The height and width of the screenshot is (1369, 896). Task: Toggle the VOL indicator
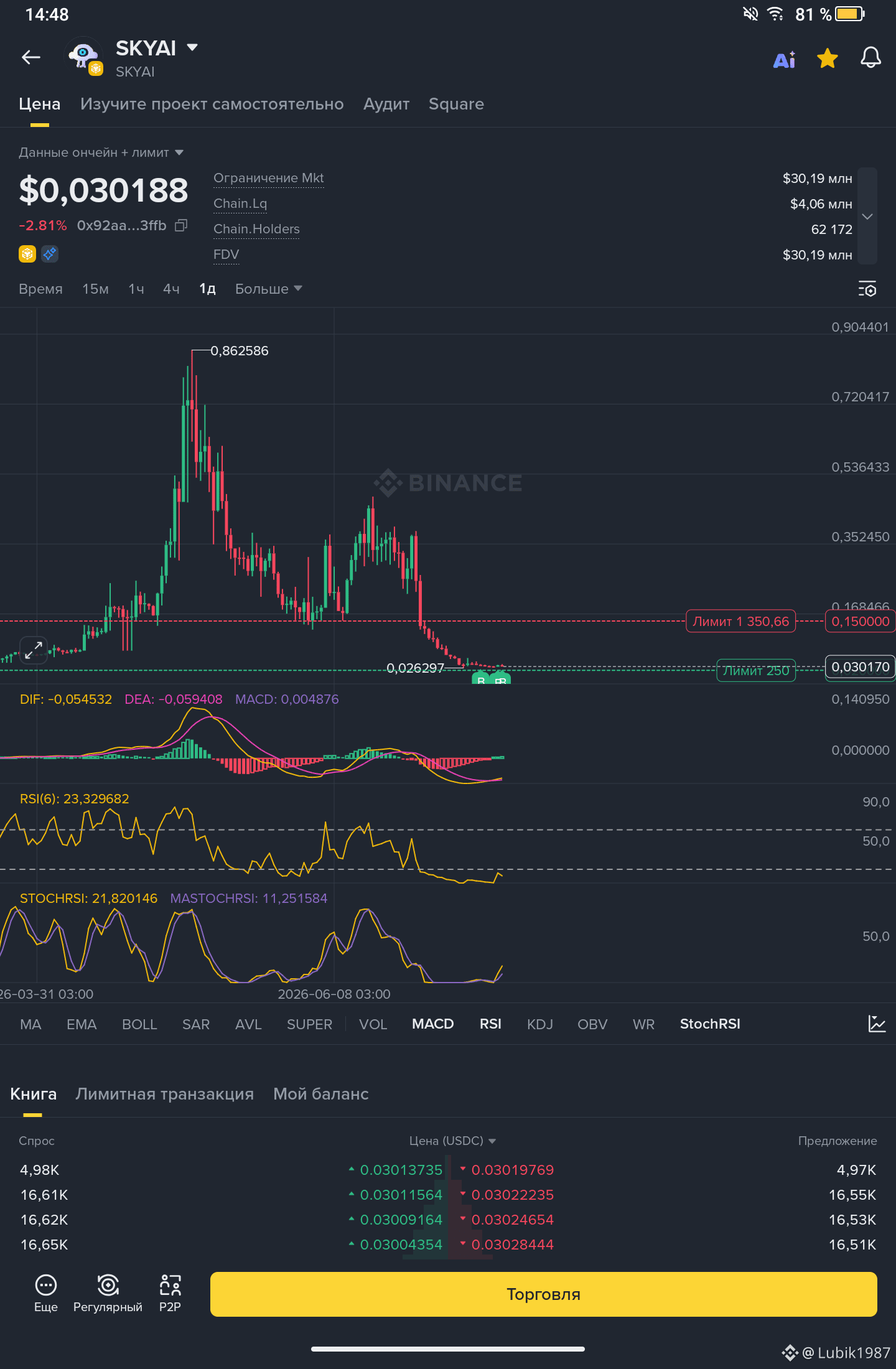click(x=373, y=1024)
